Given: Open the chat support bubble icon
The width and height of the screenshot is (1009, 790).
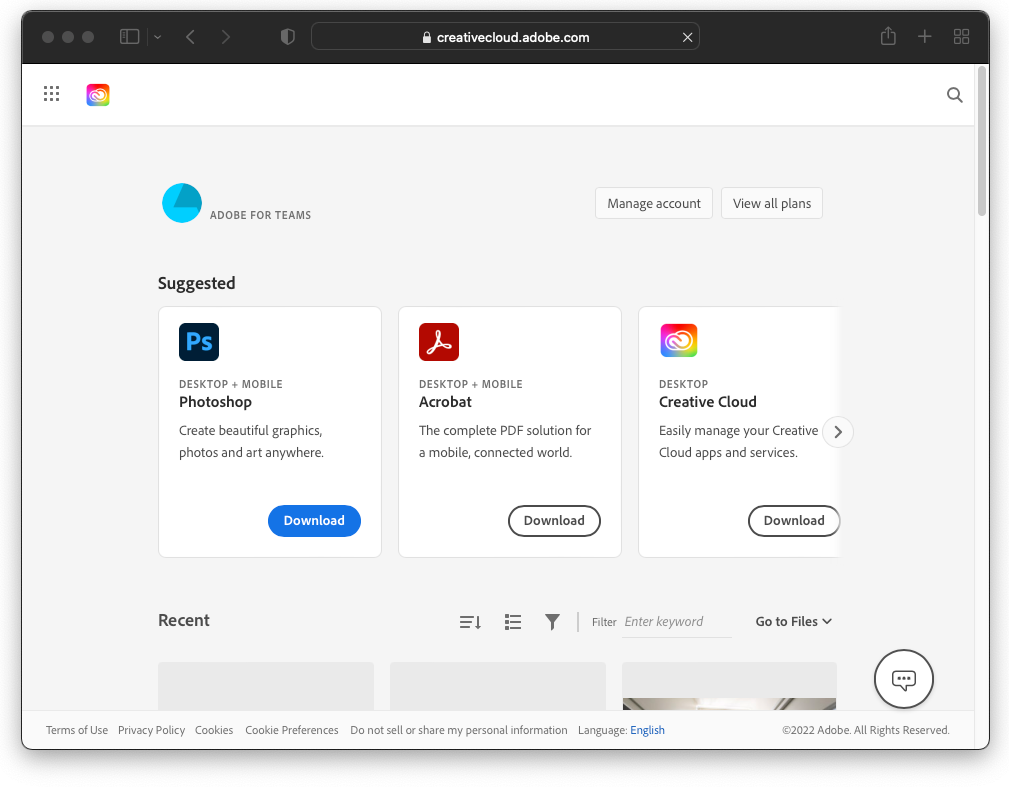Looking at the screenshot, I should point(903,680).
